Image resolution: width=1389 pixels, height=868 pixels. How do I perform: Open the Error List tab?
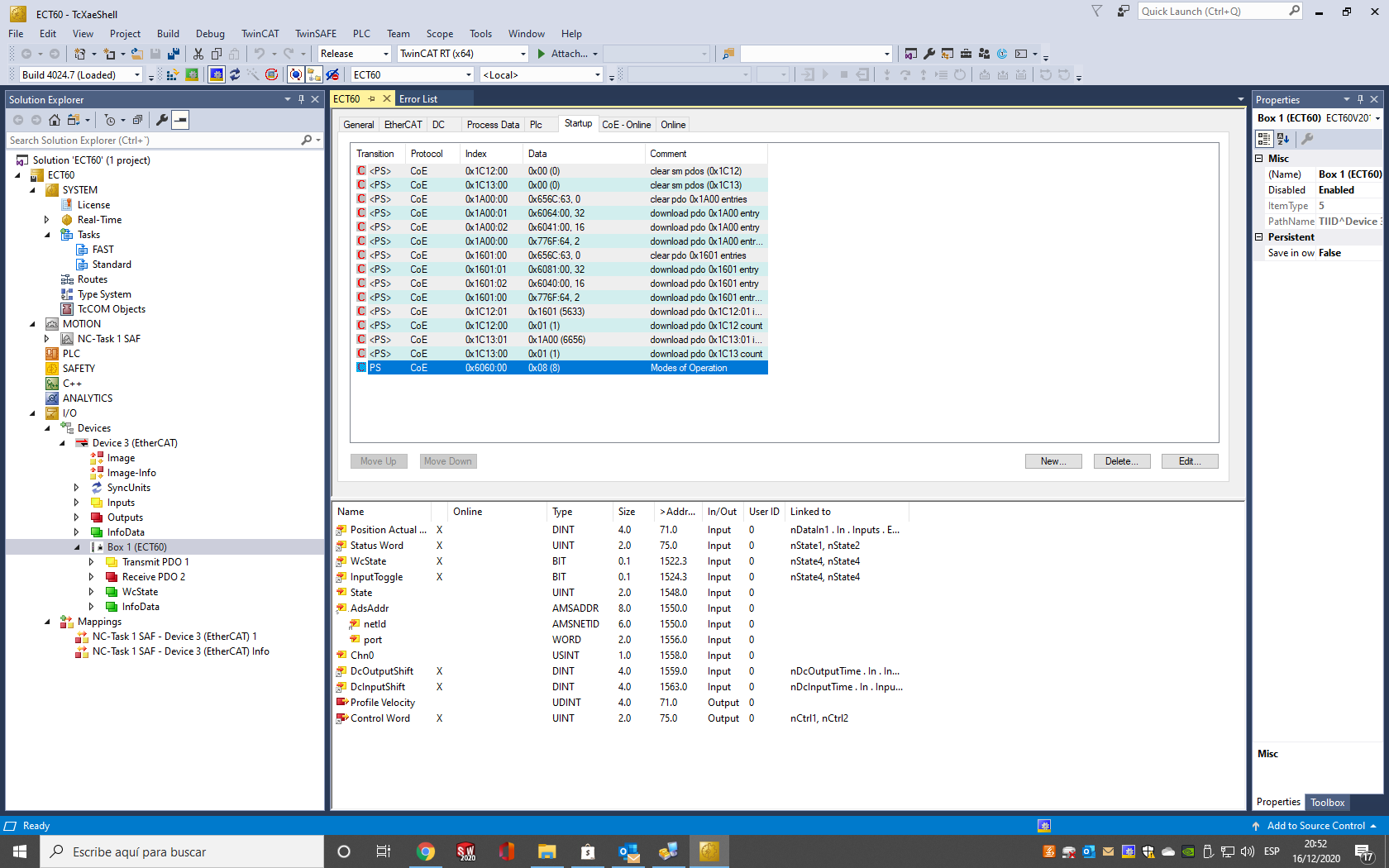418,99
